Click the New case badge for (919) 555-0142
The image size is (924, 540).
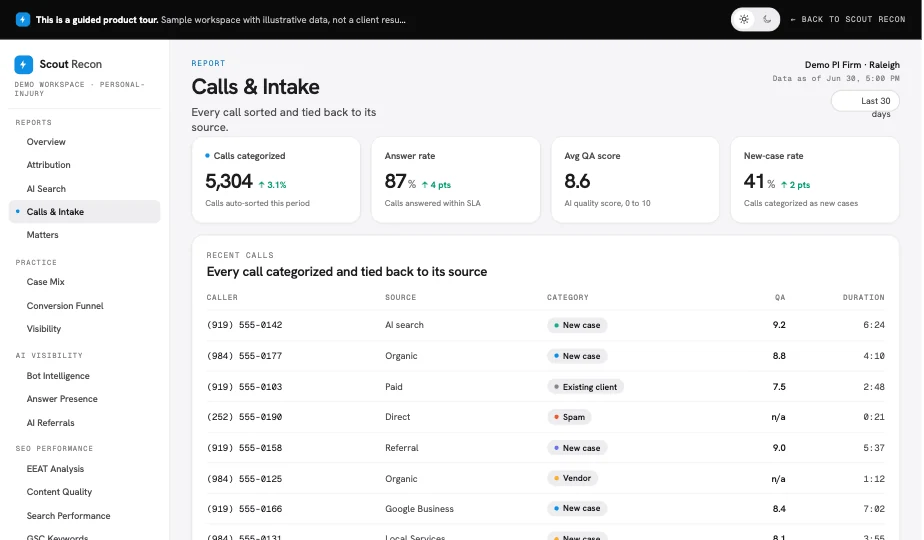pyautogui.click(x=577, y=325)
